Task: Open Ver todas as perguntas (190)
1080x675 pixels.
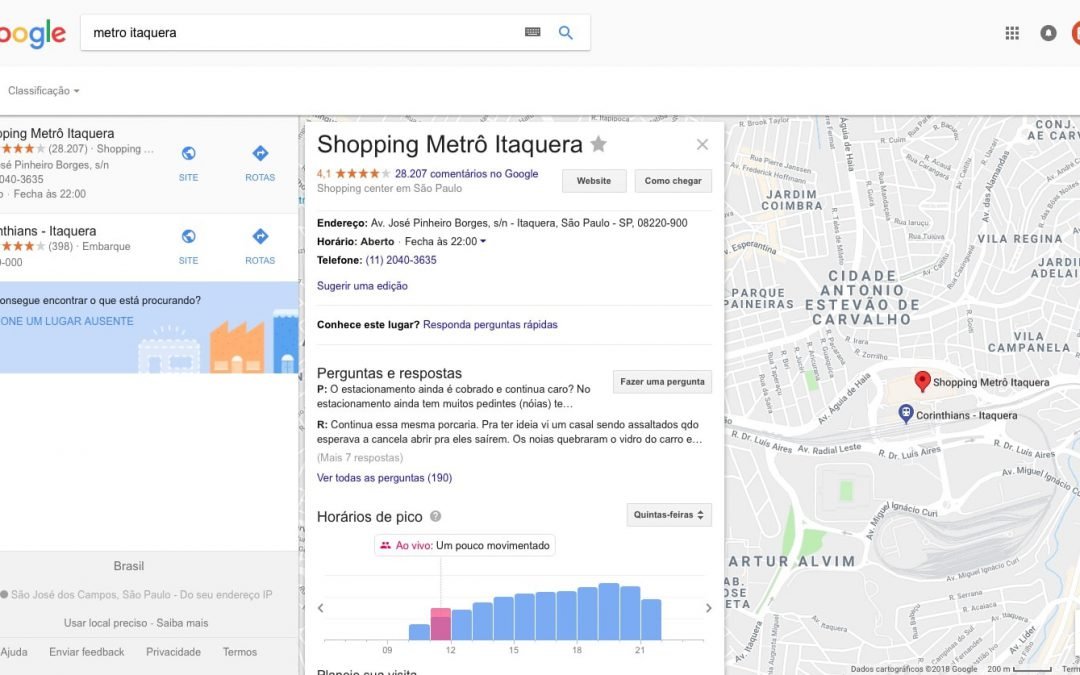Action: click(384, 477)
